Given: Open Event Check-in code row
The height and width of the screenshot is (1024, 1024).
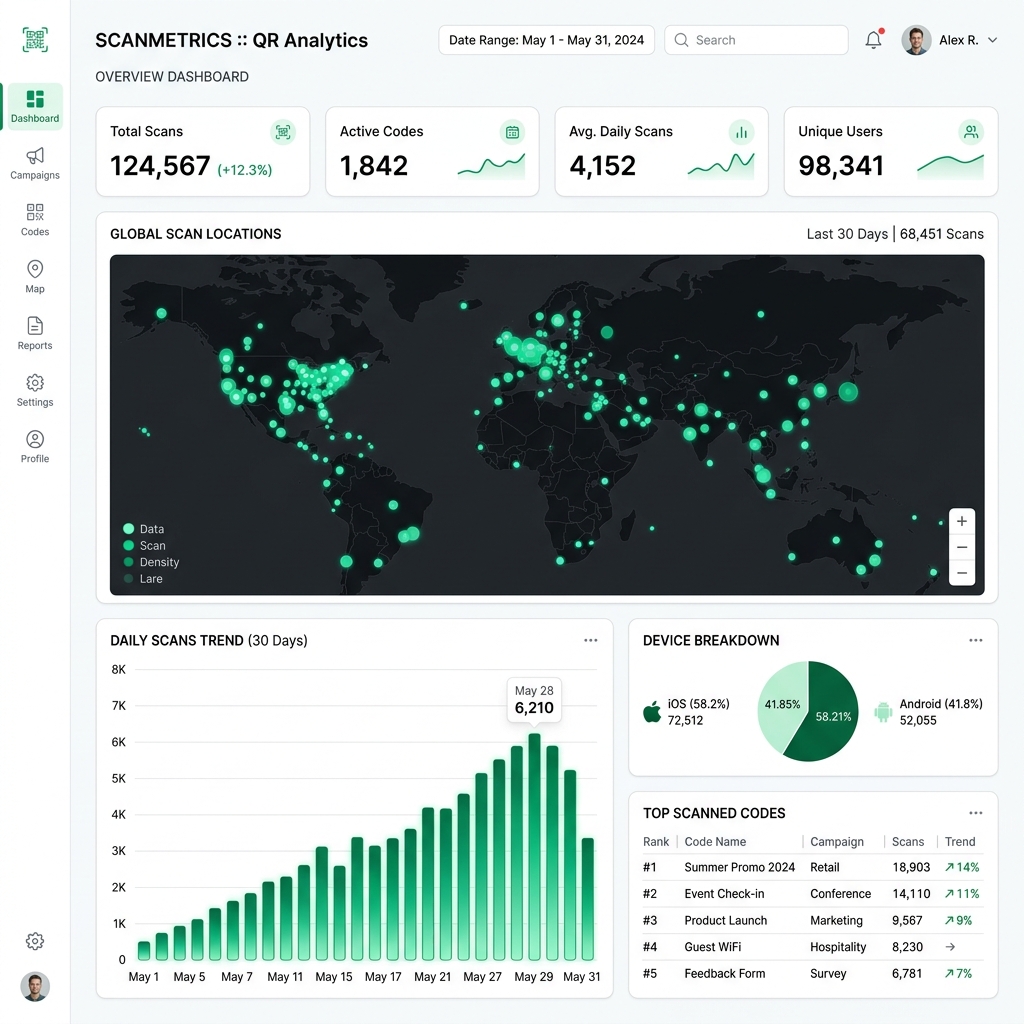Looking at the screenshot, I should click(812, 894).
